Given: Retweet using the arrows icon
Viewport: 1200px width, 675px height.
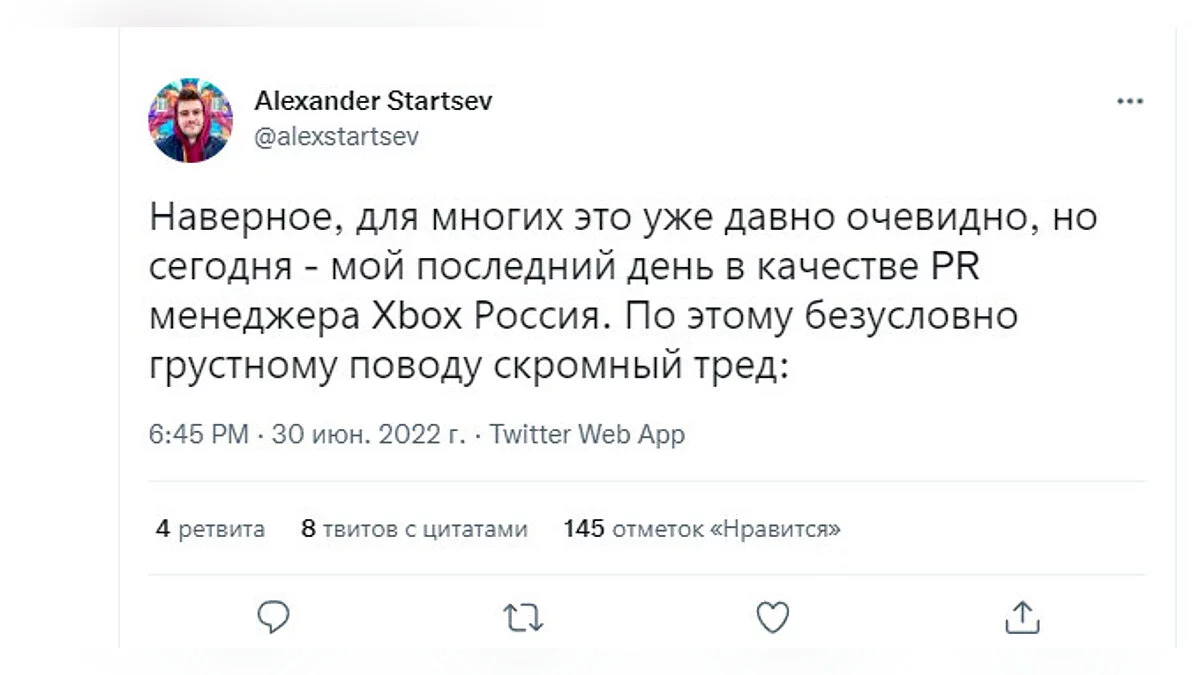Looking at the screenshot, I should (x=521, y=617).
